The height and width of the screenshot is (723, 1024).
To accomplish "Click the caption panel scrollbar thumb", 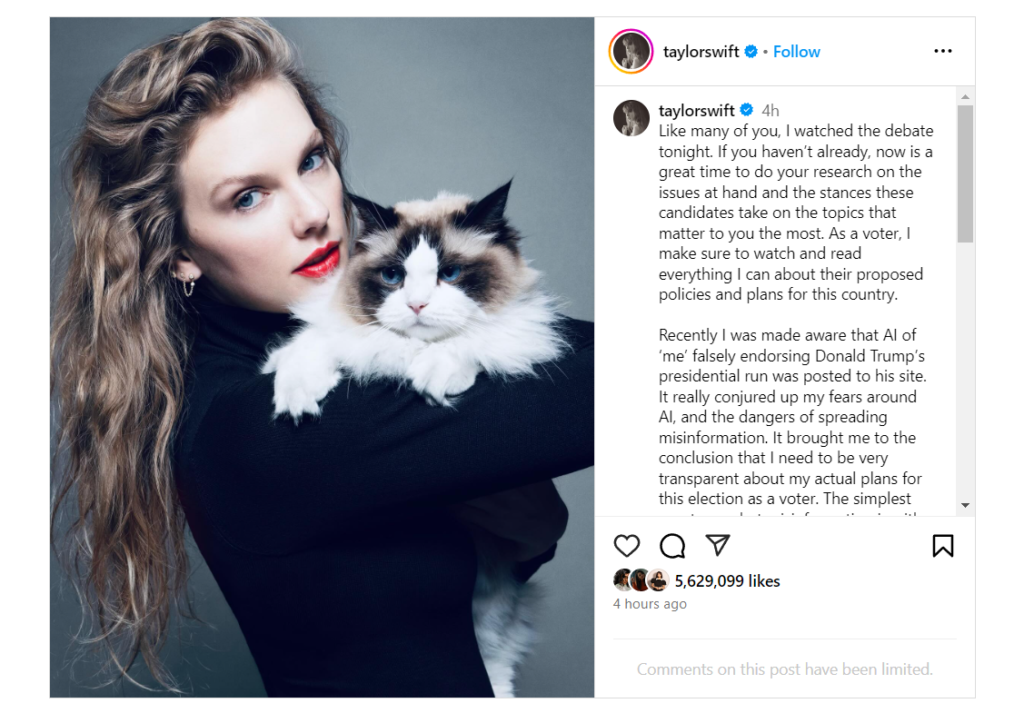I will (965, 174).
